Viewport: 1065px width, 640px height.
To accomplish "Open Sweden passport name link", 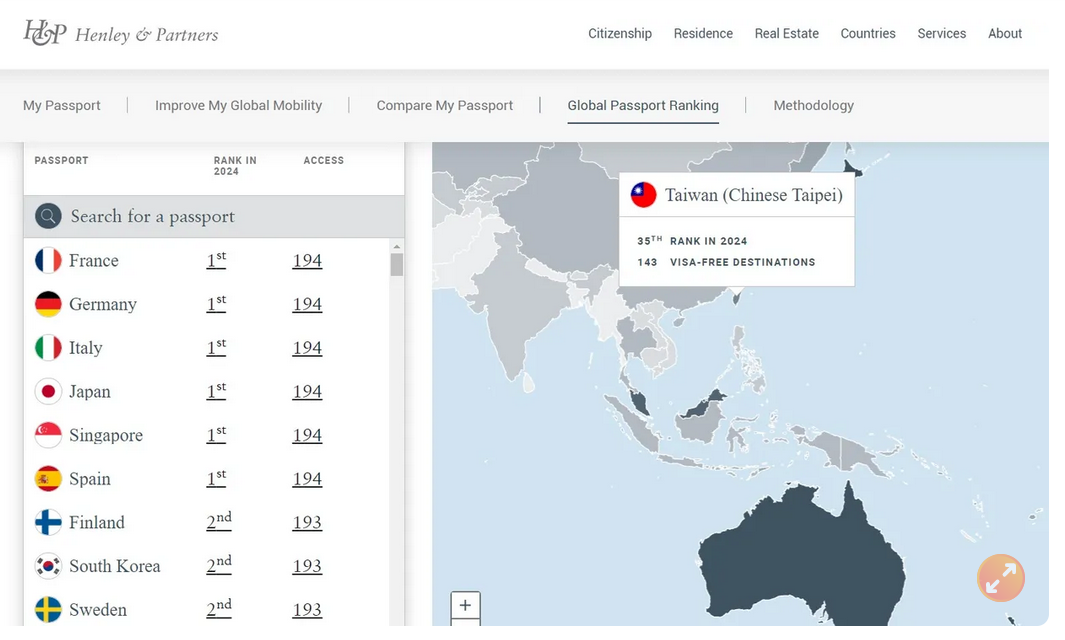I will pyautogui.click(x=98, y=609).
